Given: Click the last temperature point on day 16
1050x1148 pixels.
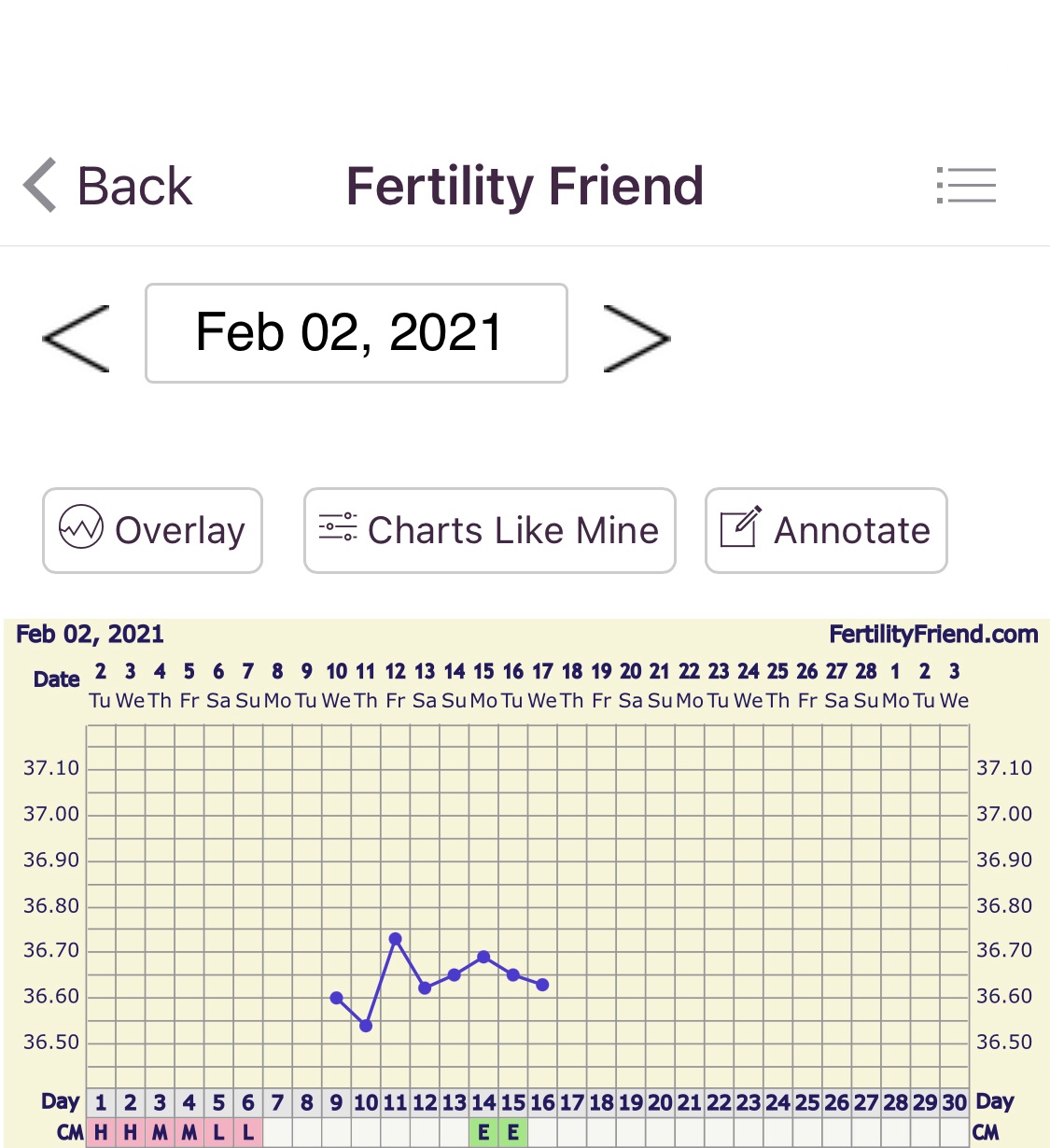Looking at the screenshot, I should point(542,985).
